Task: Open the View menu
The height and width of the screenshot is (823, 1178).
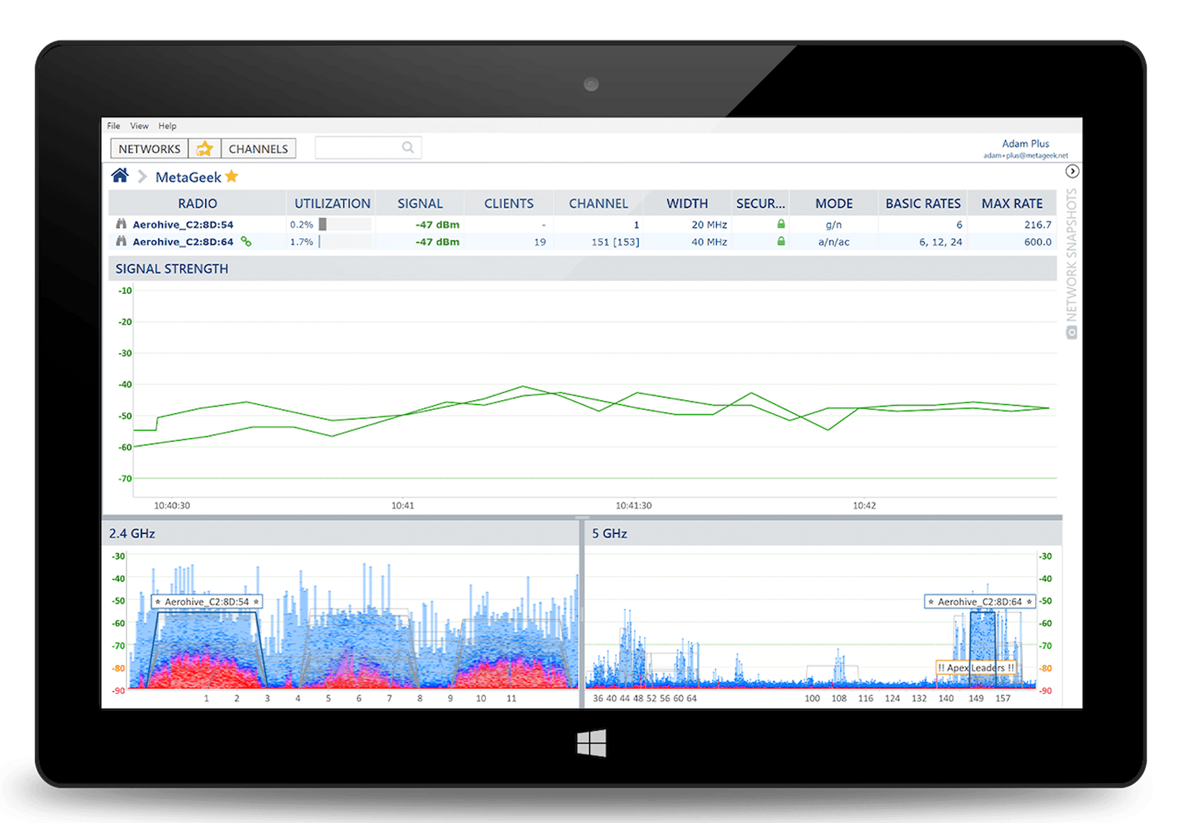Action: (139, 126)
